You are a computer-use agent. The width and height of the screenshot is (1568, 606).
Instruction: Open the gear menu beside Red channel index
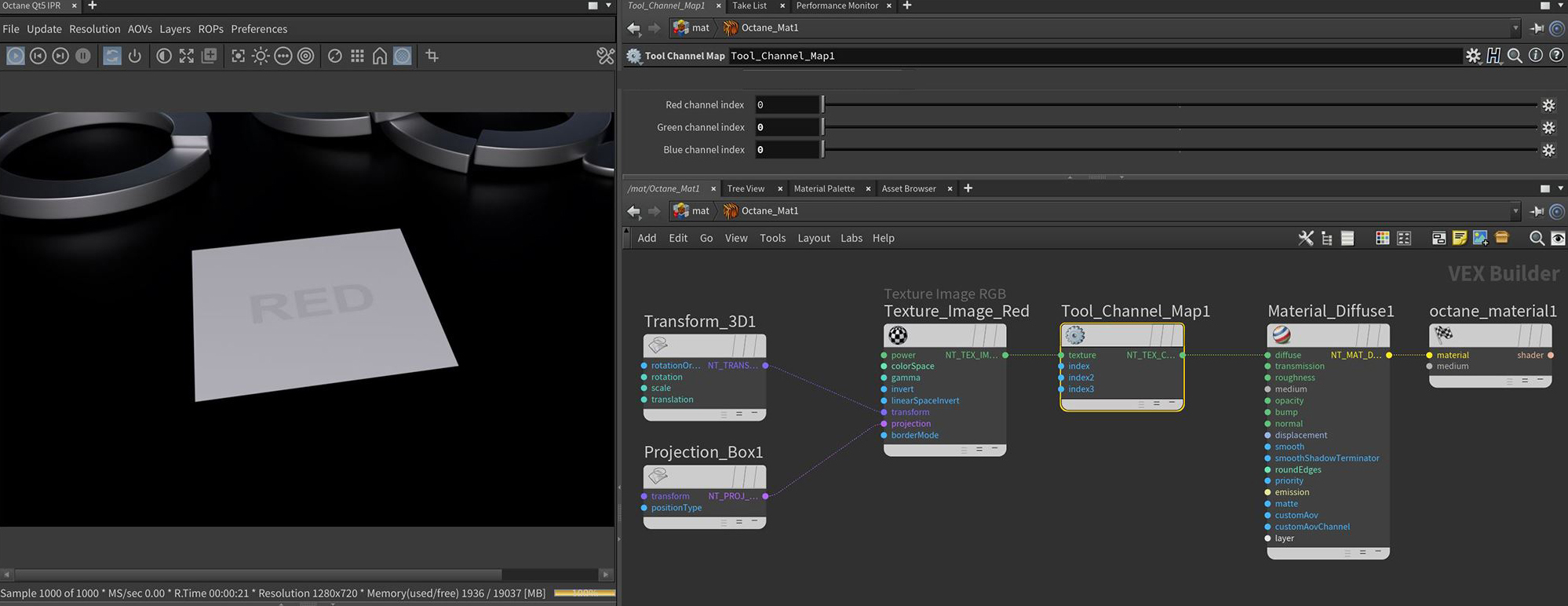coord(1548,105)
